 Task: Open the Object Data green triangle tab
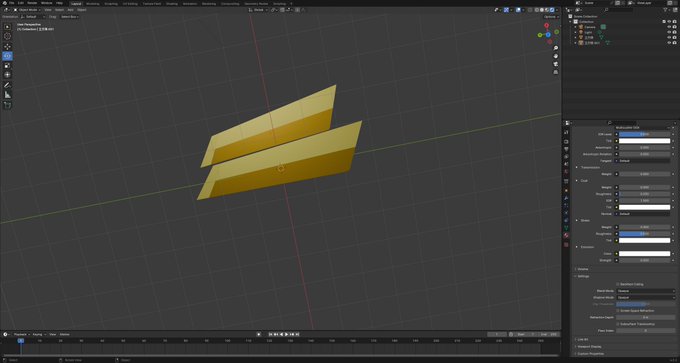(566, 227)
